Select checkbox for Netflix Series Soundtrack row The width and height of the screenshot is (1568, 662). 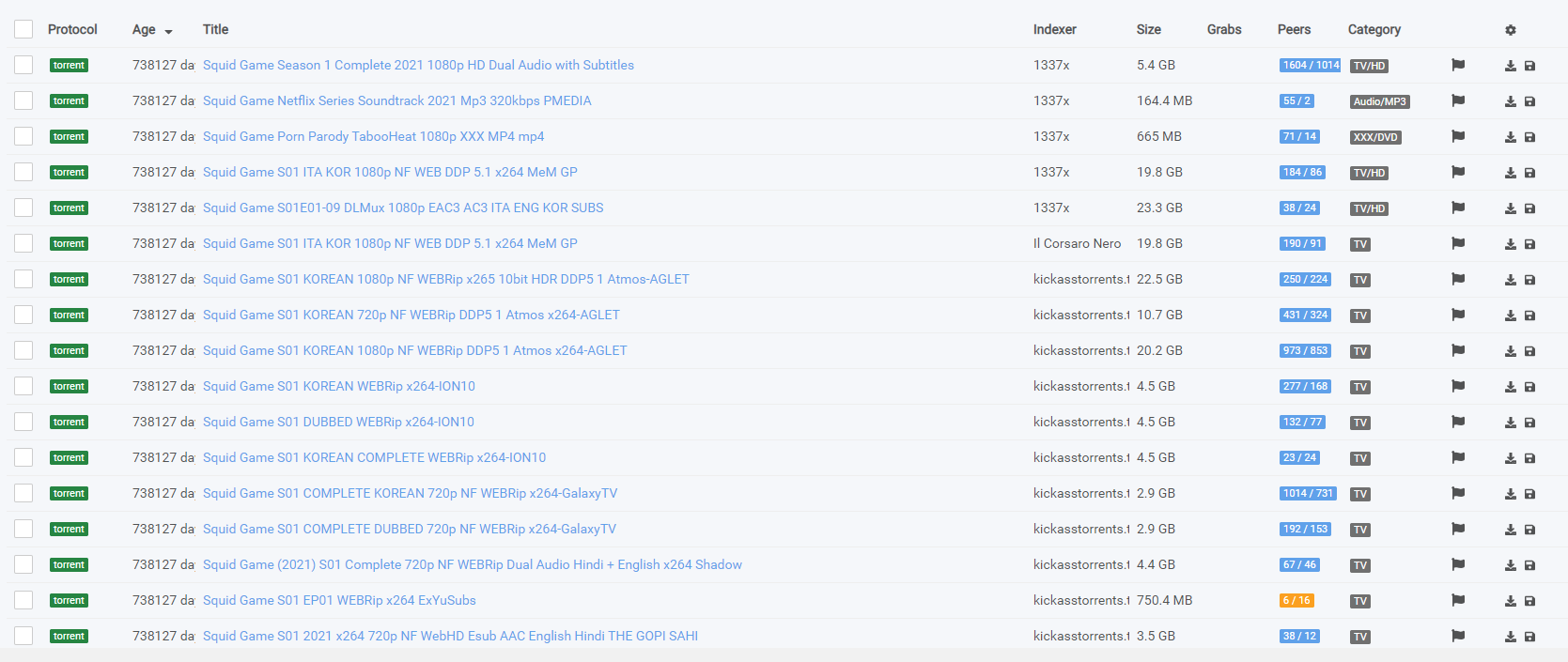click(23, 100)
